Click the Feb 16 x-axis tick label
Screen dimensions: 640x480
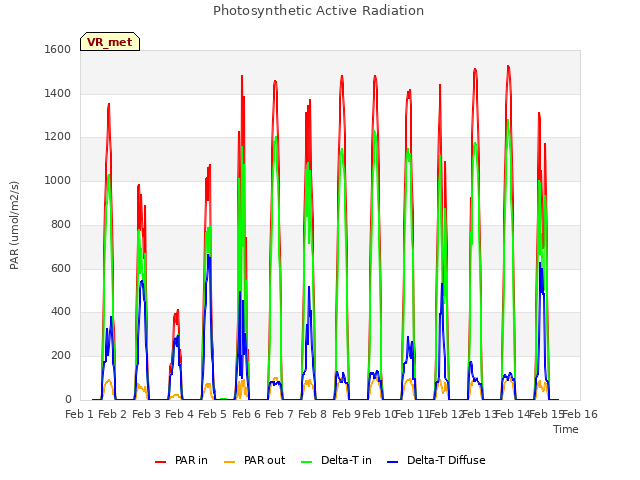(580, 414)
